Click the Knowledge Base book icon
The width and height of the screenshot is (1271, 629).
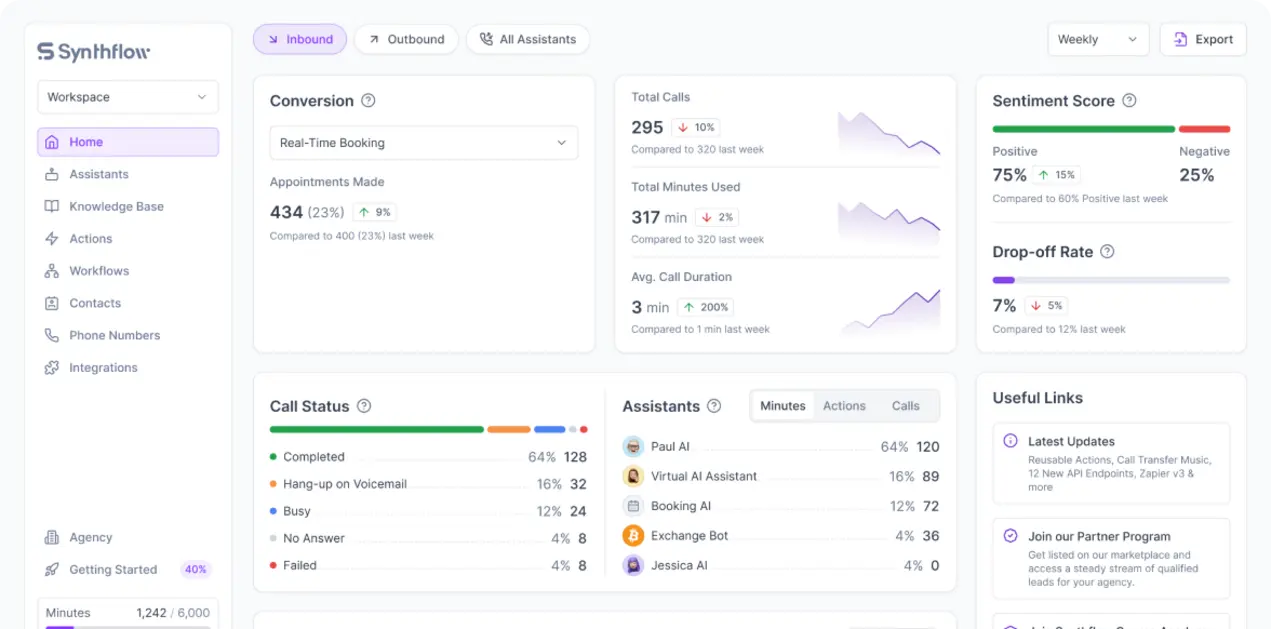52,206
